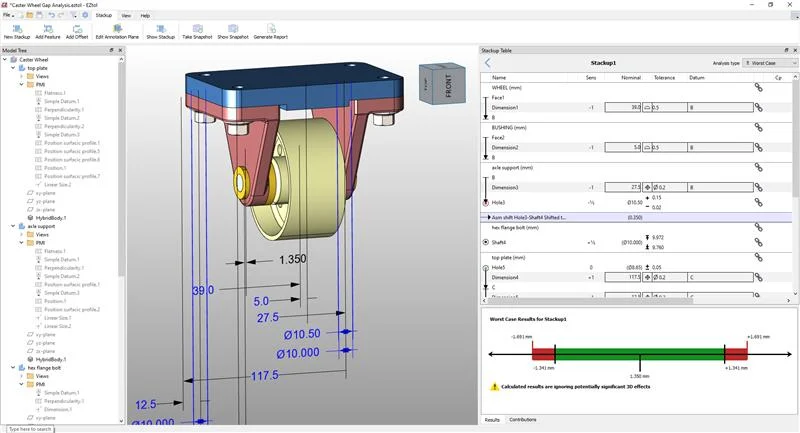Expand Views folder under axle support

pos(21,235)
